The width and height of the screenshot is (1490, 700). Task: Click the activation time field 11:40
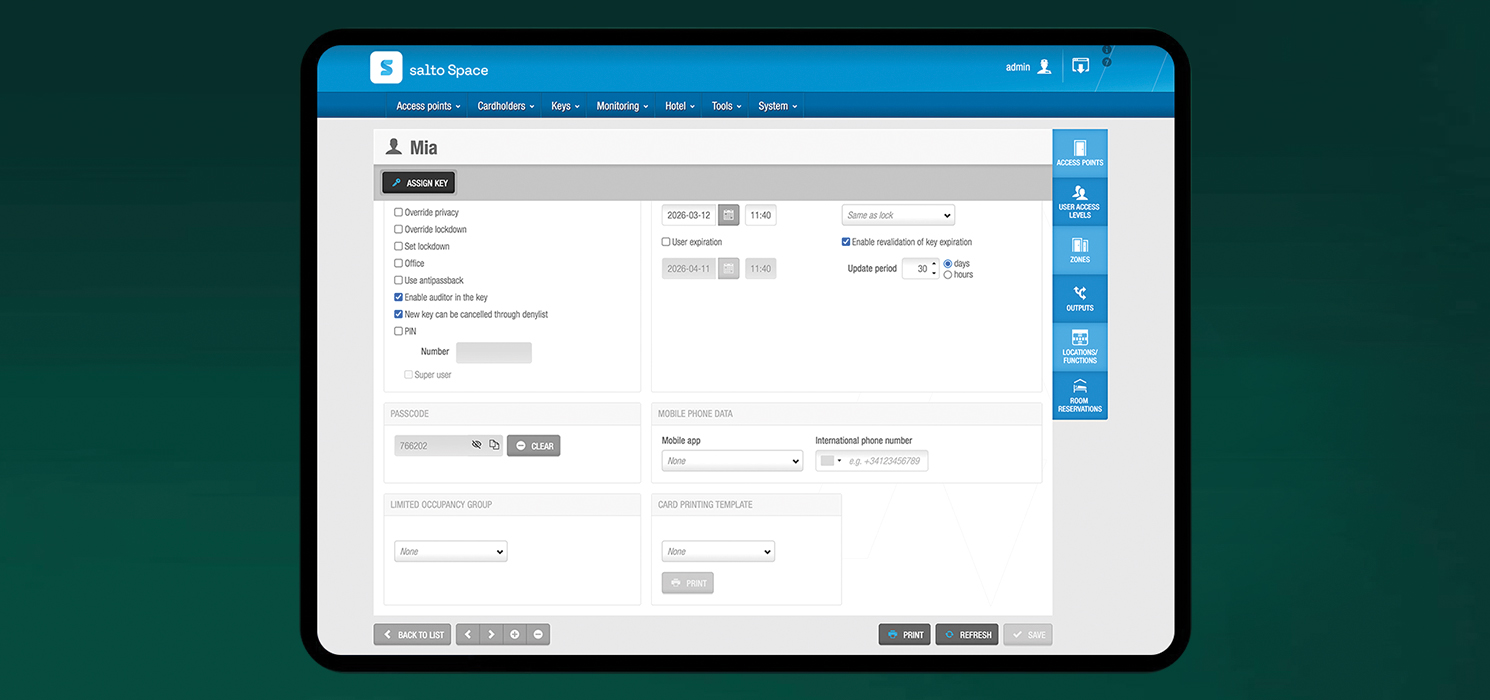pos(760,215)
